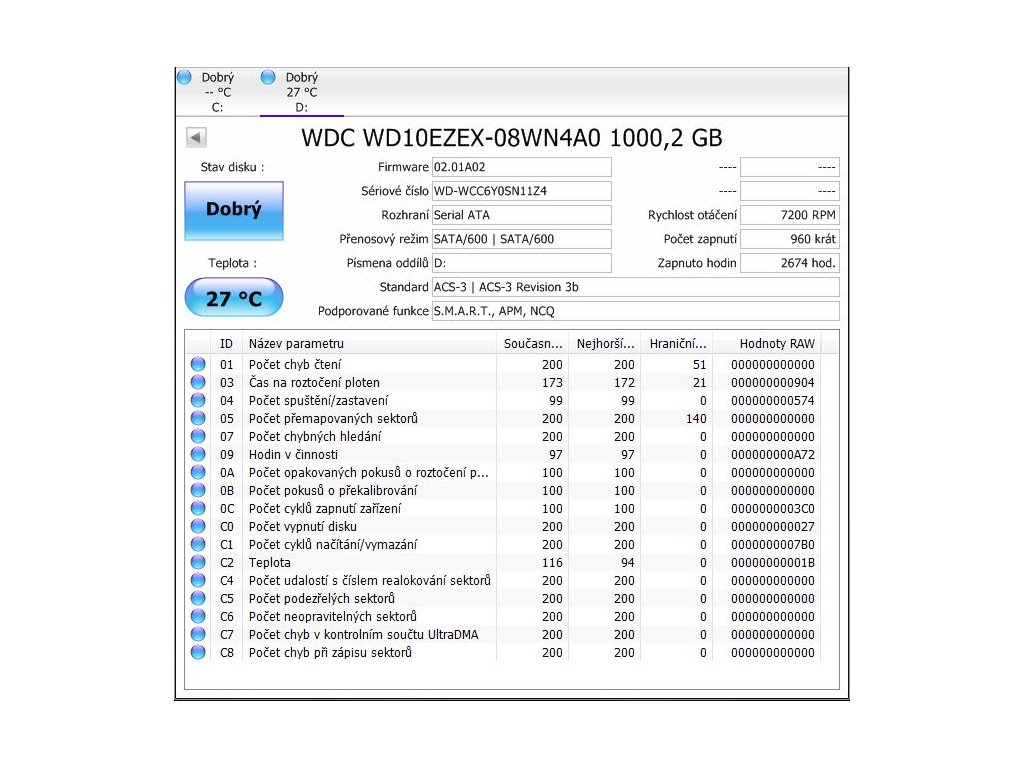This screenshot has height=768, width=1024.
Task: Sort by the Současn... column header
Action: (x=532, y=344)
